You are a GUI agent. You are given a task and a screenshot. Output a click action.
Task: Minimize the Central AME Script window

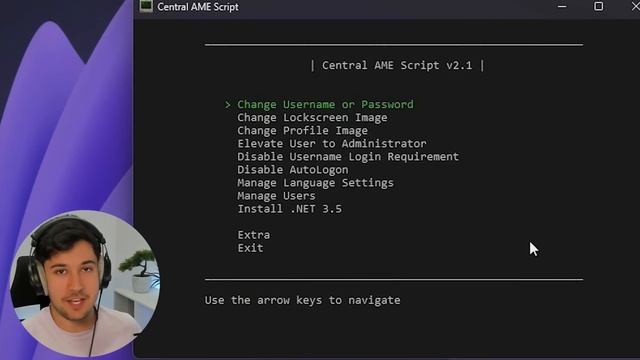pos(562,7)
